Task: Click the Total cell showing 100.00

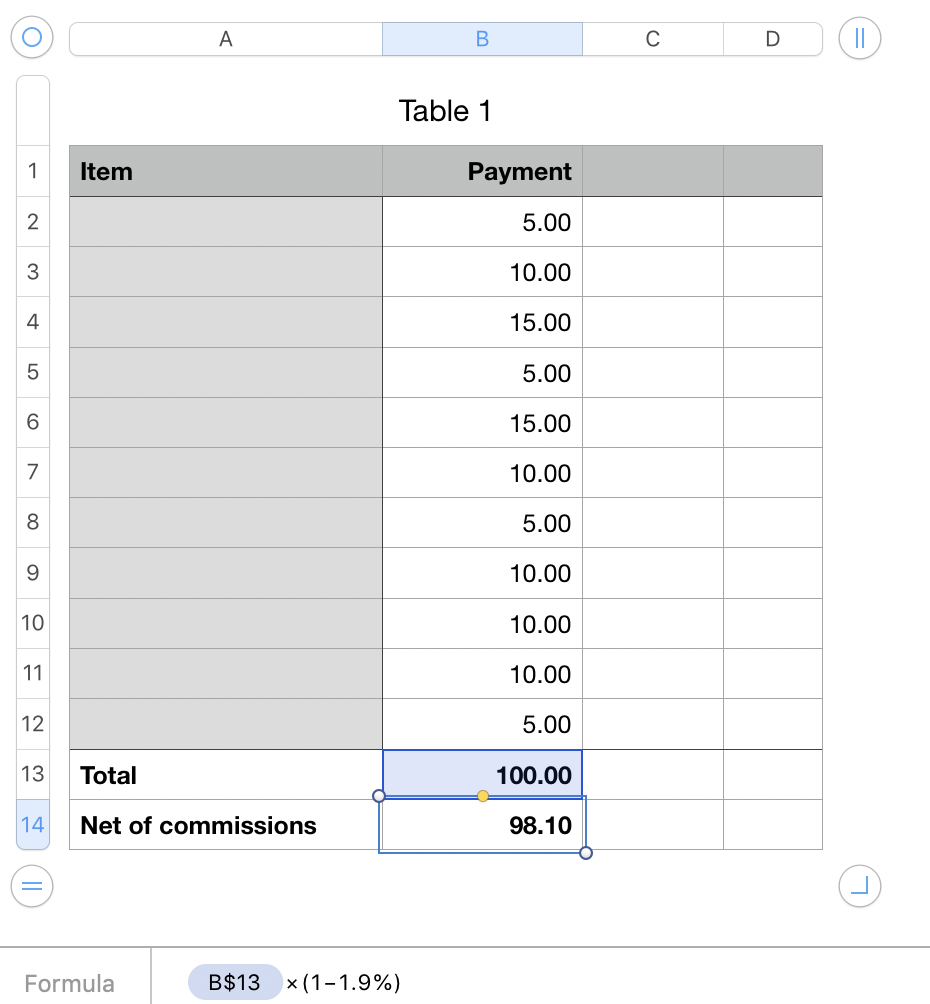Action: tap(482, 774)
